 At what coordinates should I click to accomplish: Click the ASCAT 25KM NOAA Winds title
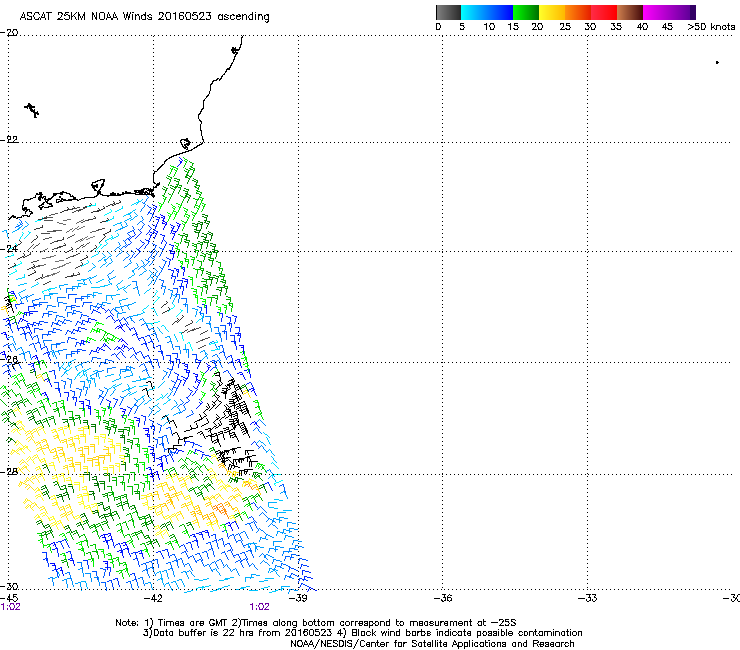tap(144, 16)
